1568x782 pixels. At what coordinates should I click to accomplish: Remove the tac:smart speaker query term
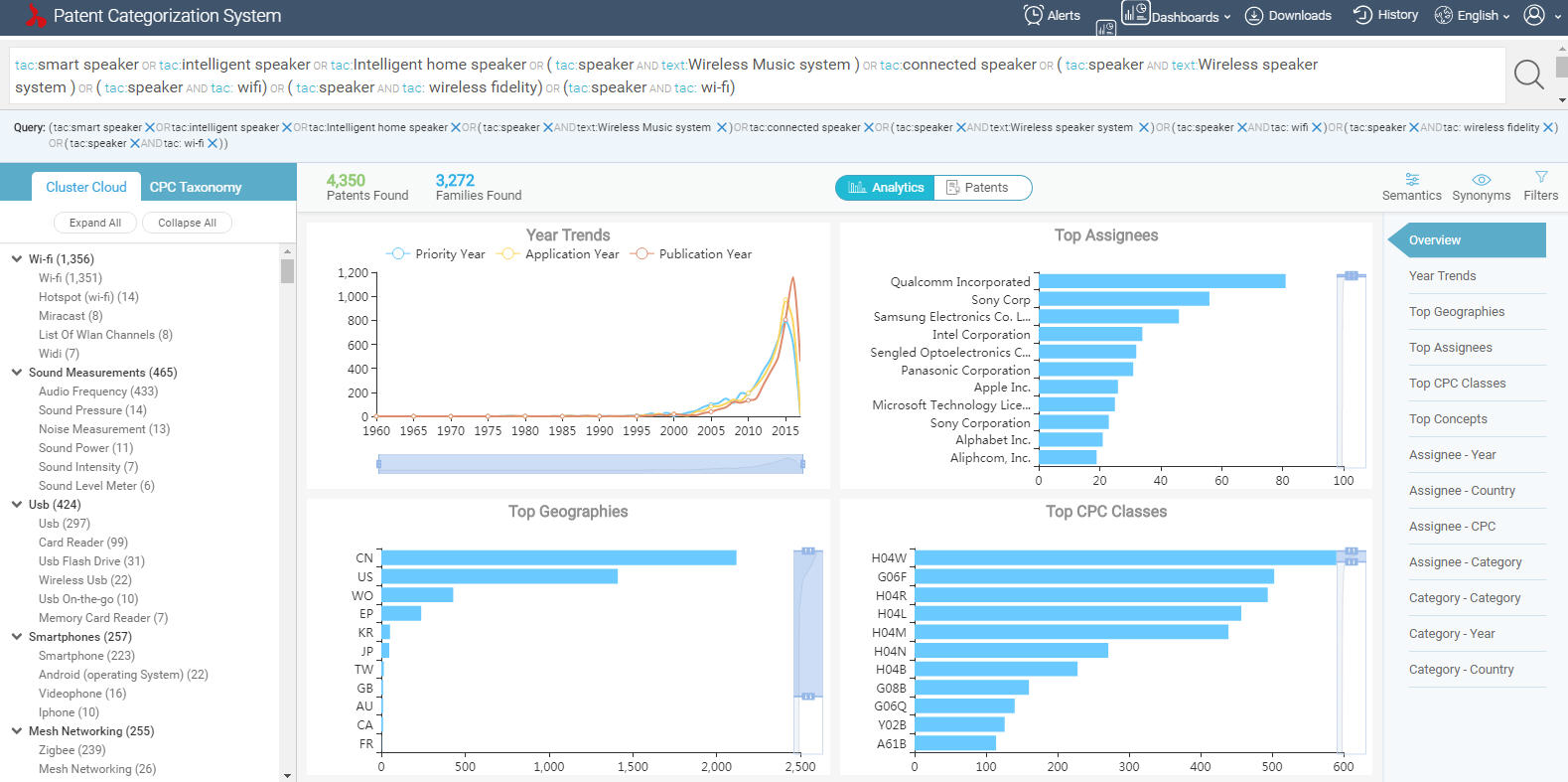pos(150,128)
